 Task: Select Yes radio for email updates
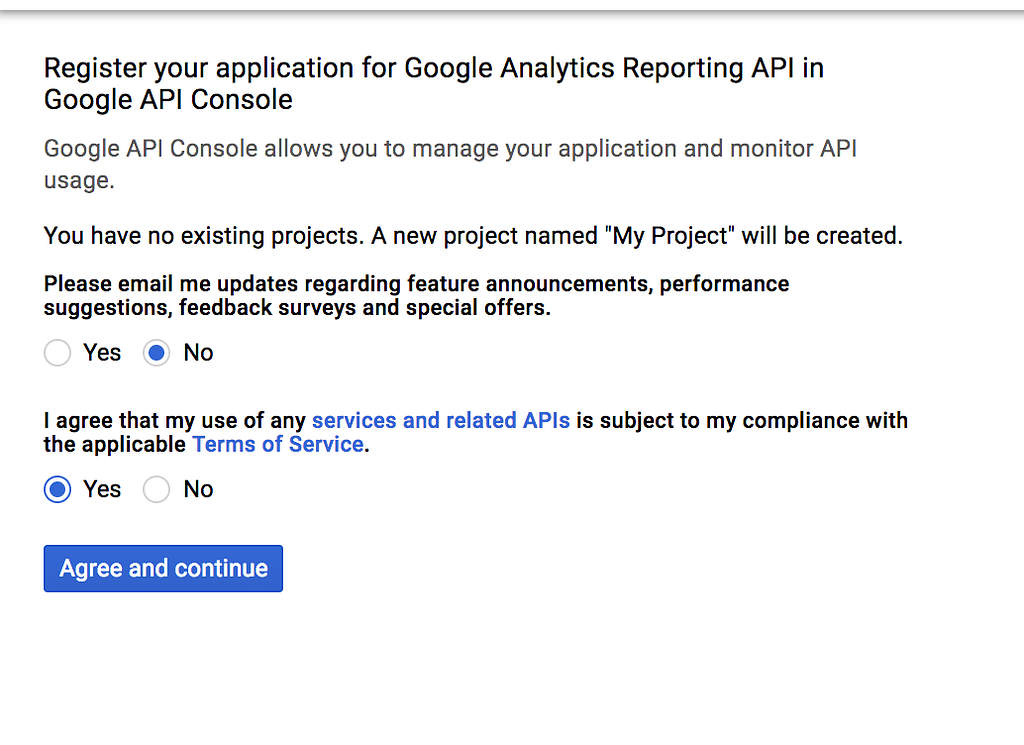pos(58,353)
